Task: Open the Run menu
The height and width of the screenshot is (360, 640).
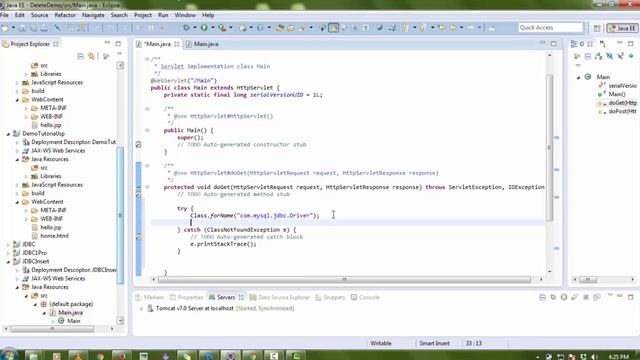Action: point(163,15)
